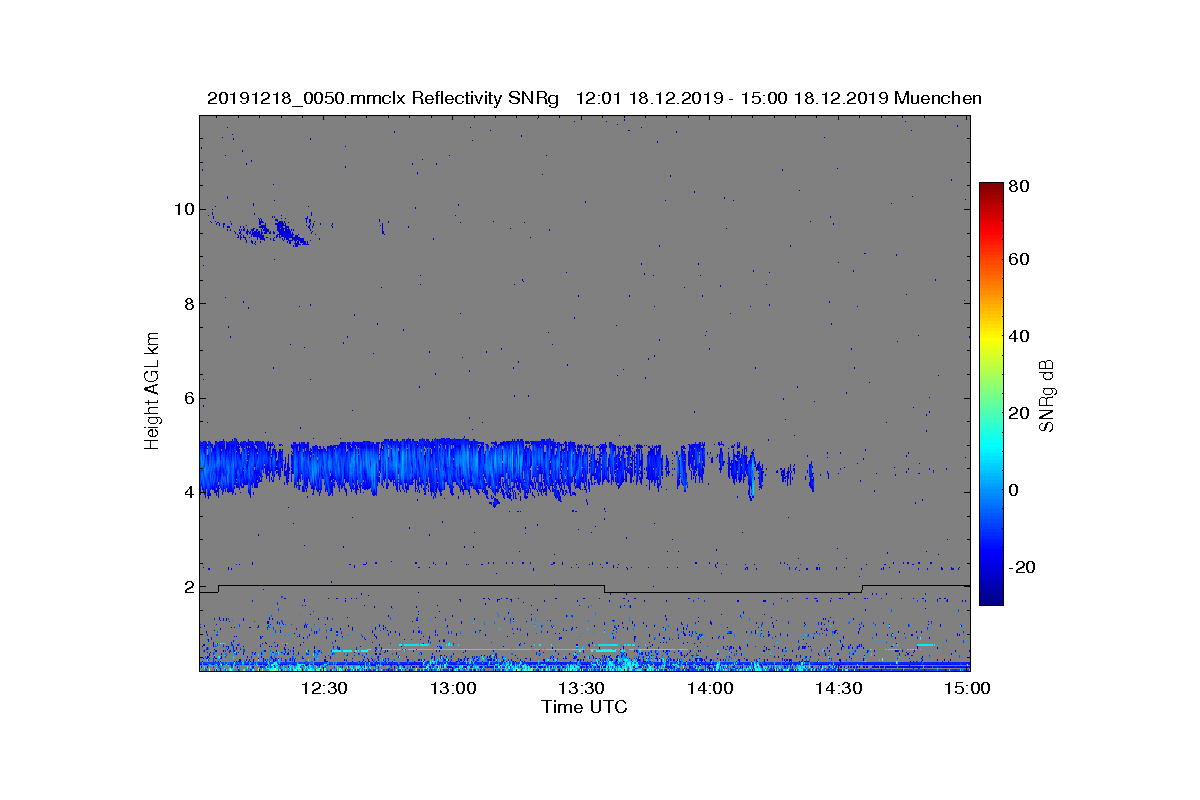The image size is (1200, 800).
Task: Click the 12:30 time axis tick label
Action: [x=324, y=688]
